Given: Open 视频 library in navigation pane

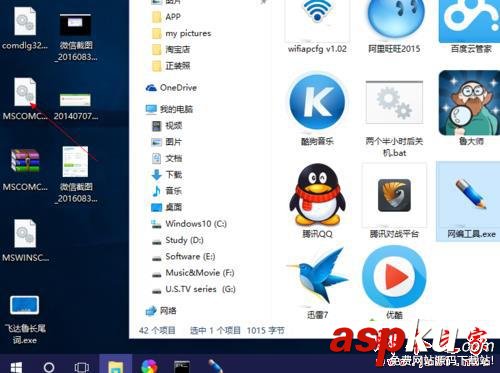Looking at the screenshot, I should point(167,126).
